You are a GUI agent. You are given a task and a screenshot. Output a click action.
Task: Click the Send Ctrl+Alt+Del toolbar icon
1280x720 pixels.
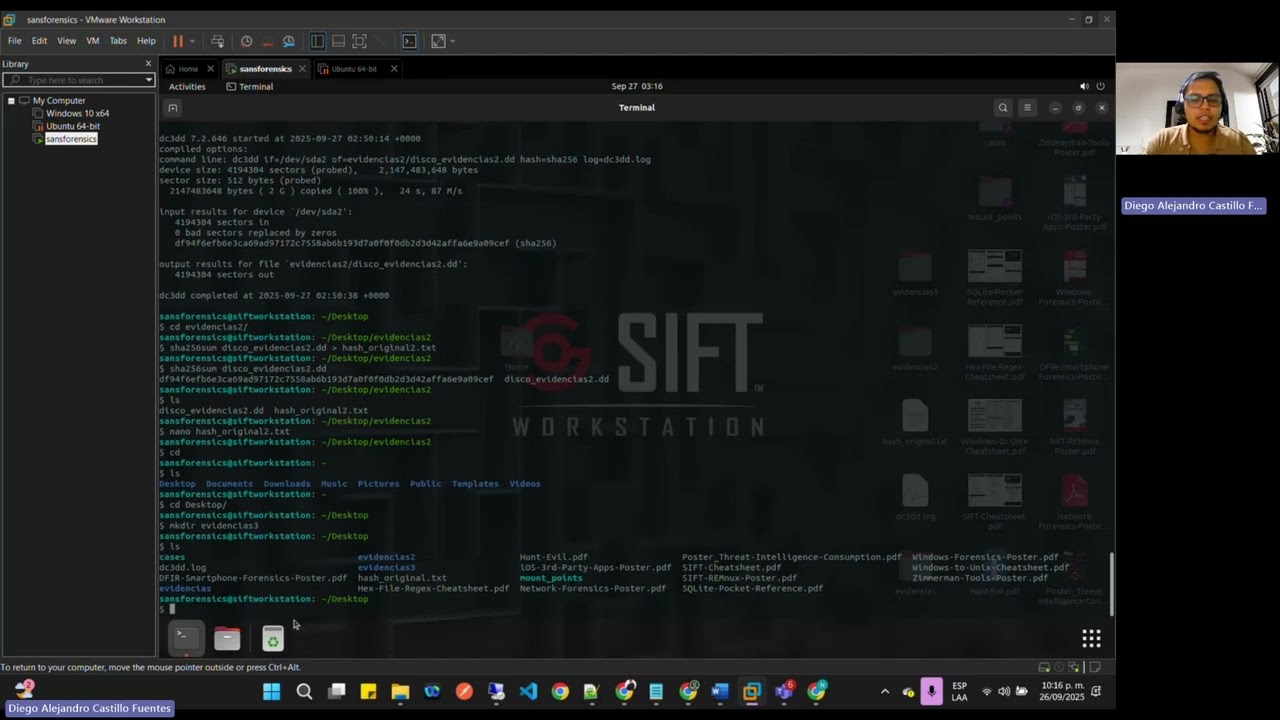tap(217, 41)
